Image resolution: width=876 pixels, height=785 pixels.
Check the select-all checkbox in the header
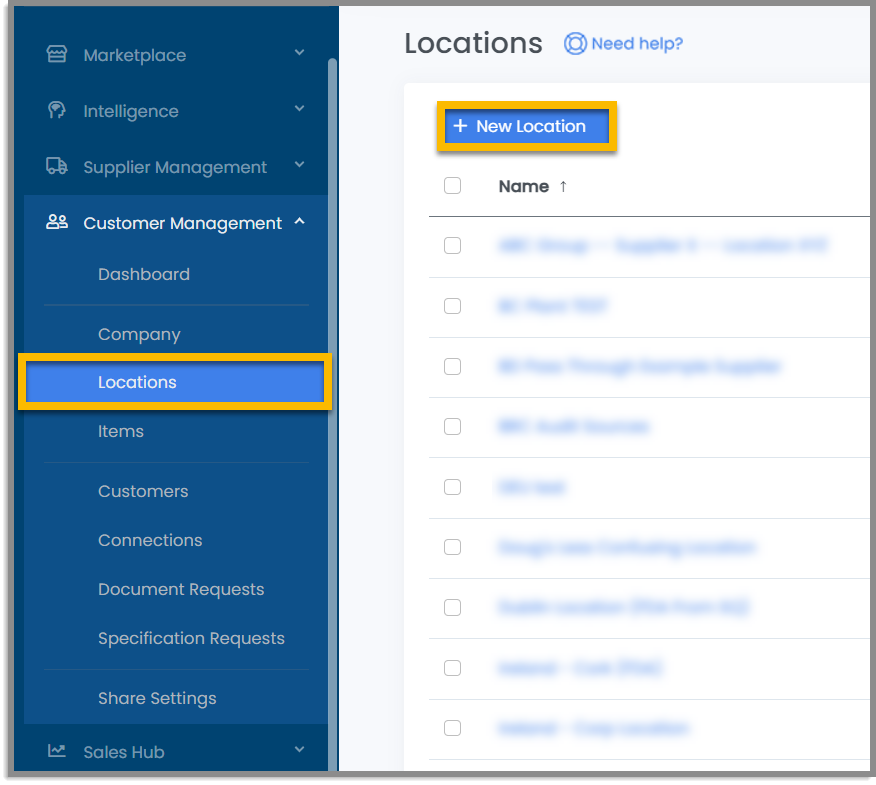click(x=452, y=186)
